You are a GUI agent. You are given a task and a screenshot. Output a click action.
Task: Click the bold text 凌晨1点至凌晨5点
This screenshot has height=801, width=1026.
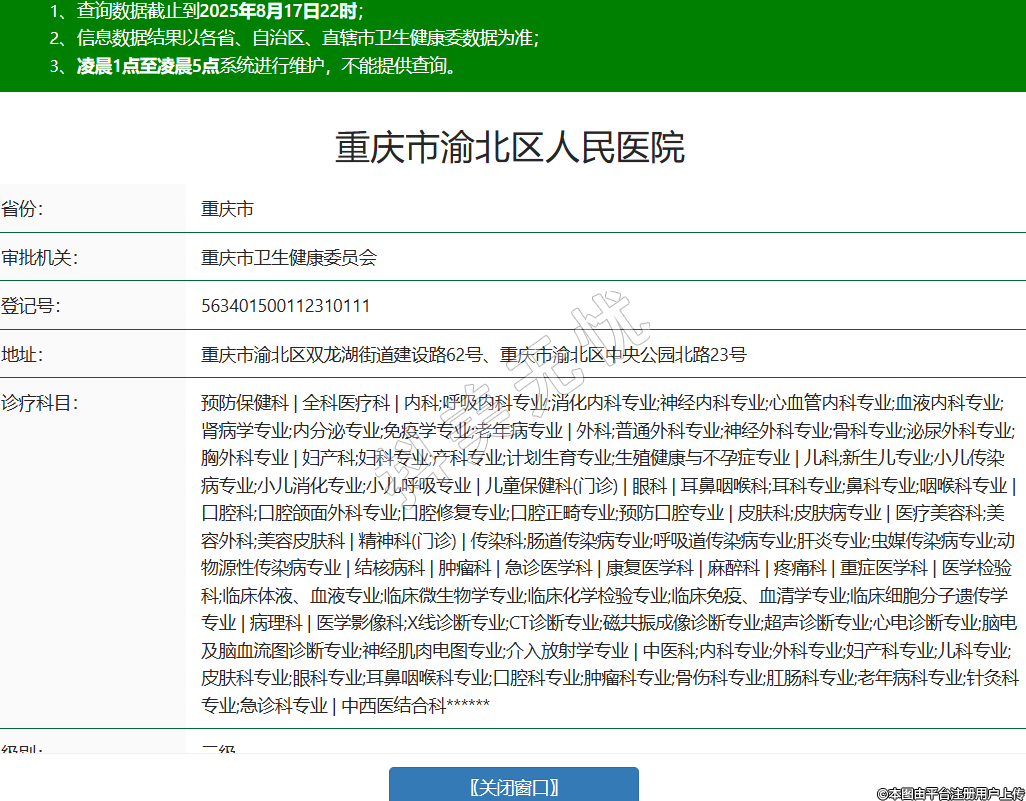tap(148, 67)
